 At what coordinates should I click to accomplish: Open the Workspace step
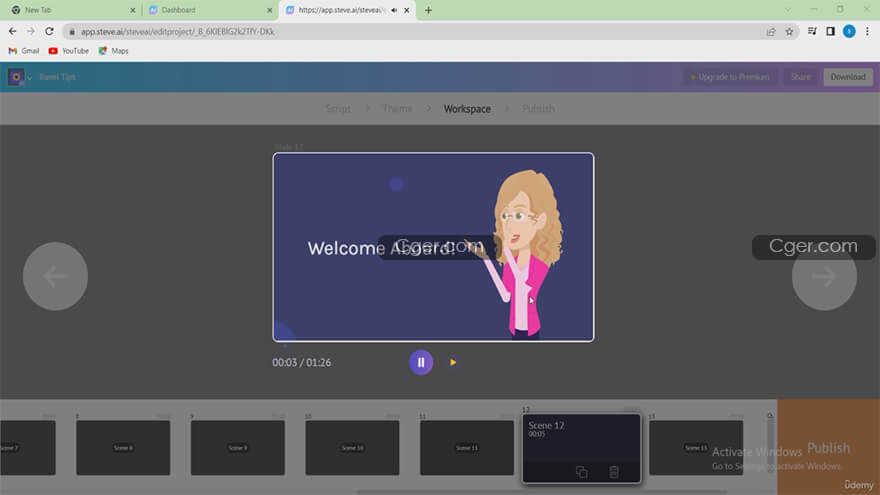click(467, 108)
